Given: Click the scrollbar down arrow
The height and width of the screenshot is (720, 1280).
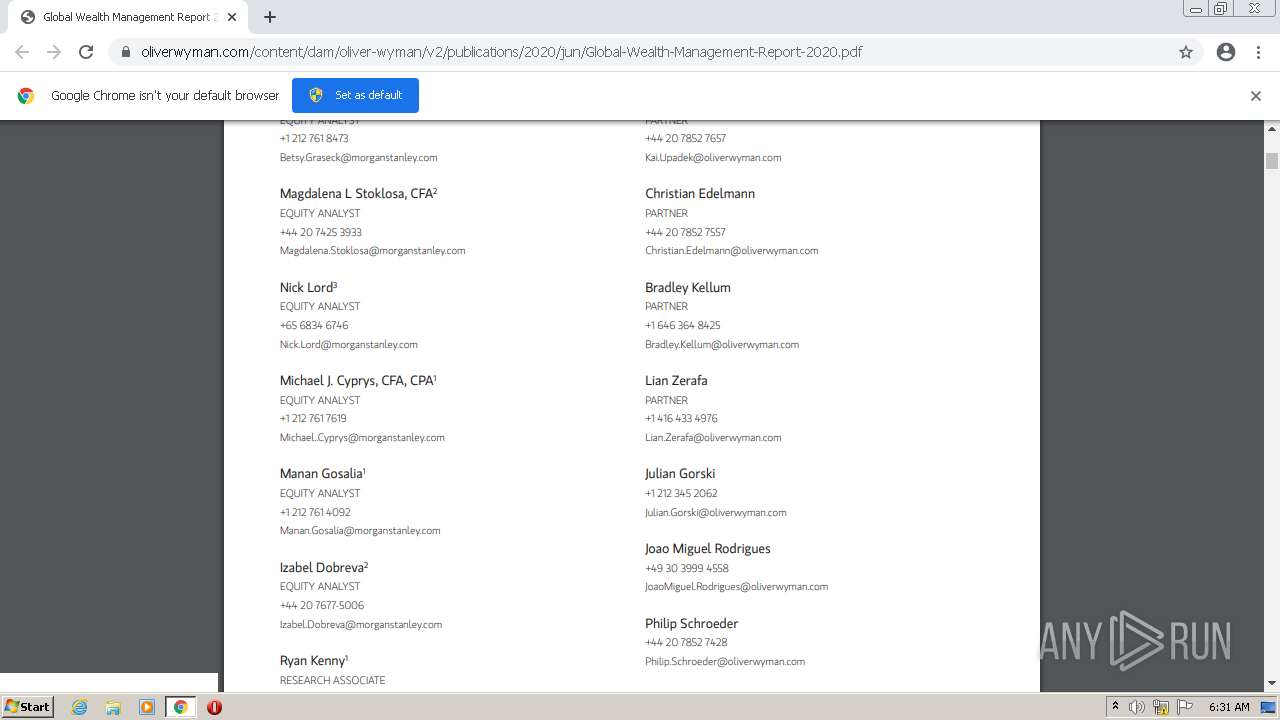Looking at the screenshot, I should pyautogui.click(x=1272, y=684).
